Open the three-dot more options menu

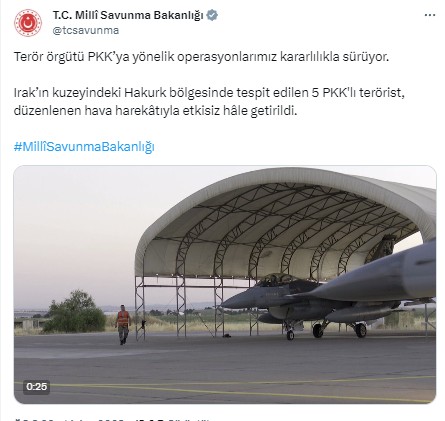click(x=430, y=15)
